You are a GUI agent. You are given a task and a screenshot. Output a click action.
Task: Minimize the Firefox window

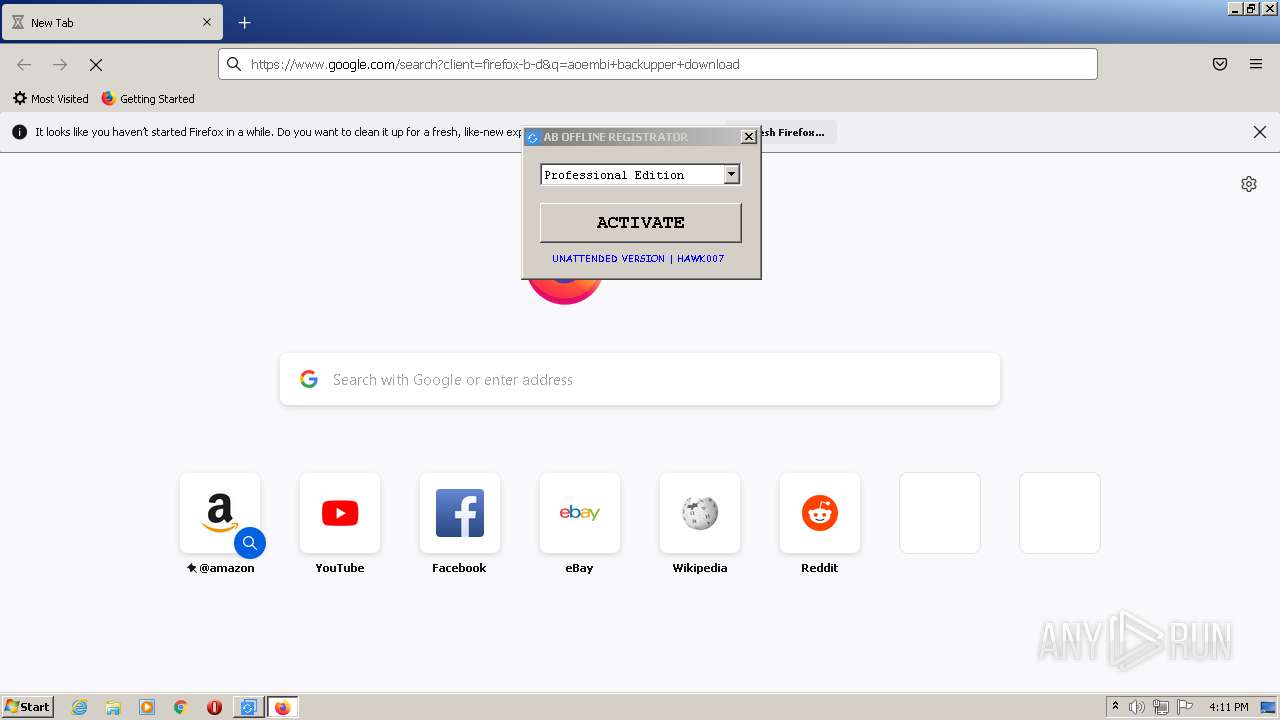coord(1235,8)
